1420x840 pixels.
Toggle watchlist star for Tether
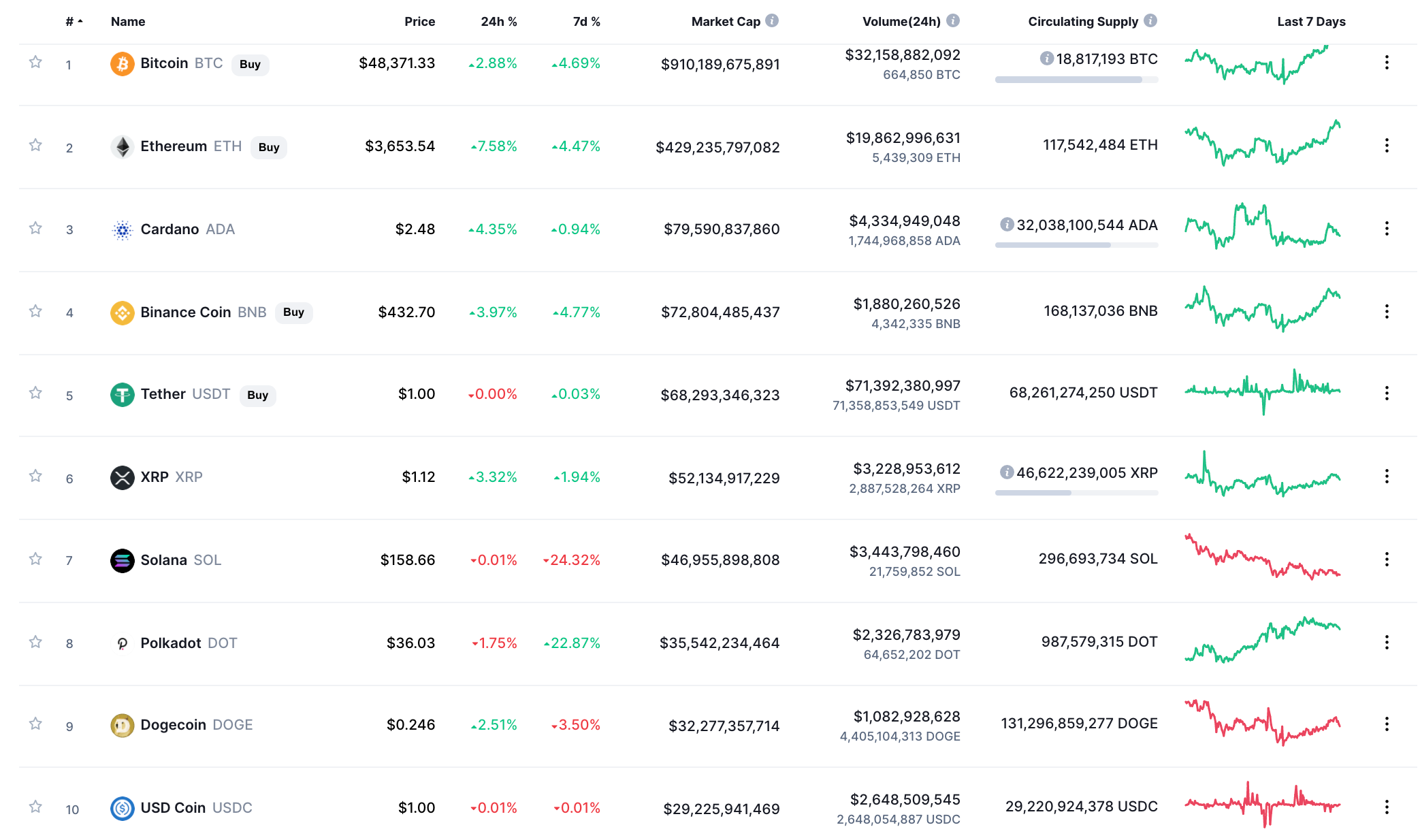click(x=35, y=393)
